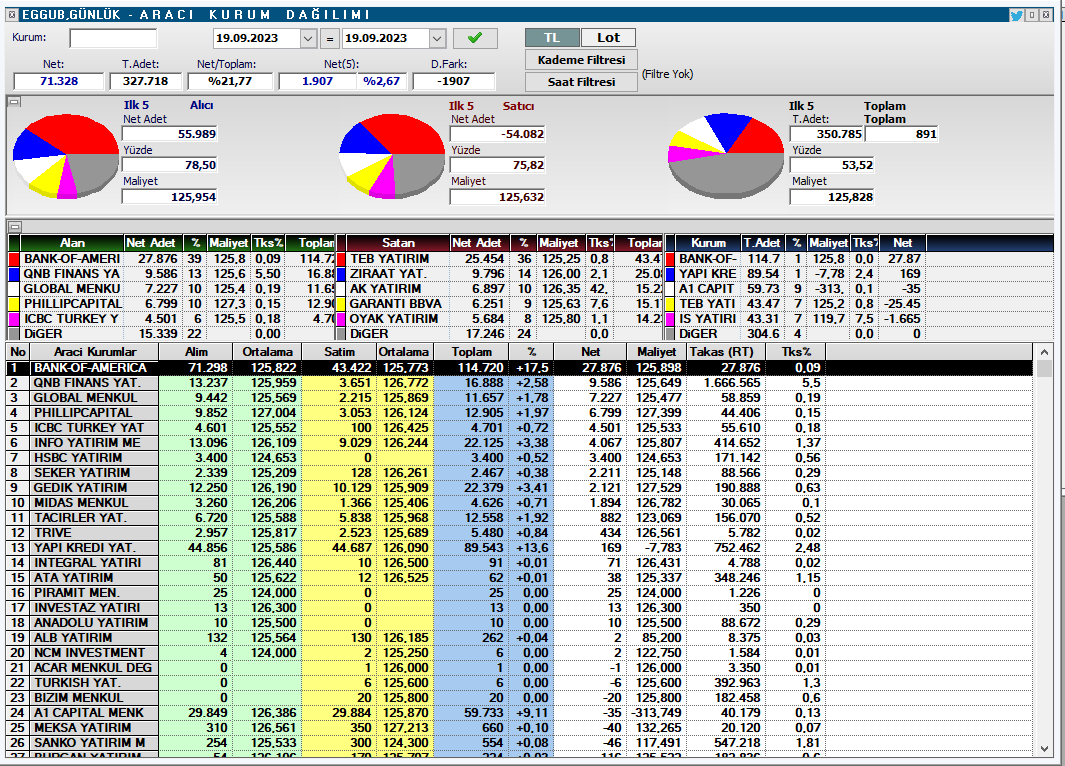Click the yellow swatch beside GARANTI BBVA
This screenshot has width=1065, height=766.
click(341, 304)
